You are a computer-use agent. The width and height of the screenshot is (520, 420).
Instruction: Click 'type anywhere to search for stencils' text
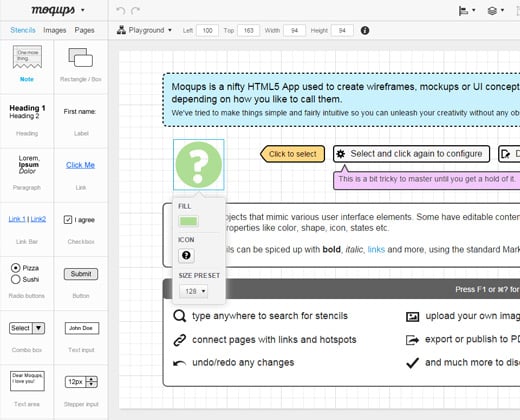point(270,316)
